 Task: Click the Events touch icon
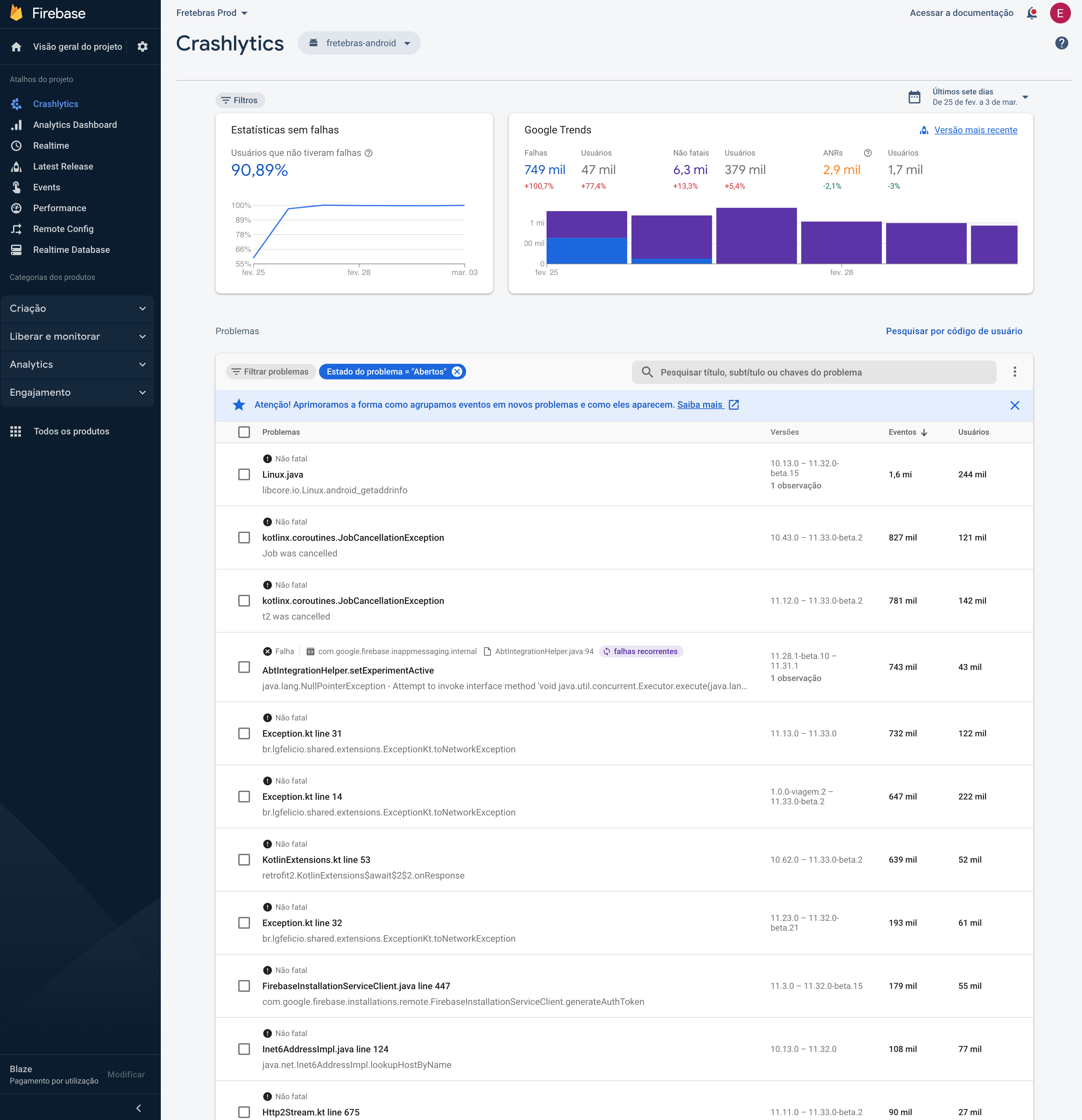[x=16, y=187]
